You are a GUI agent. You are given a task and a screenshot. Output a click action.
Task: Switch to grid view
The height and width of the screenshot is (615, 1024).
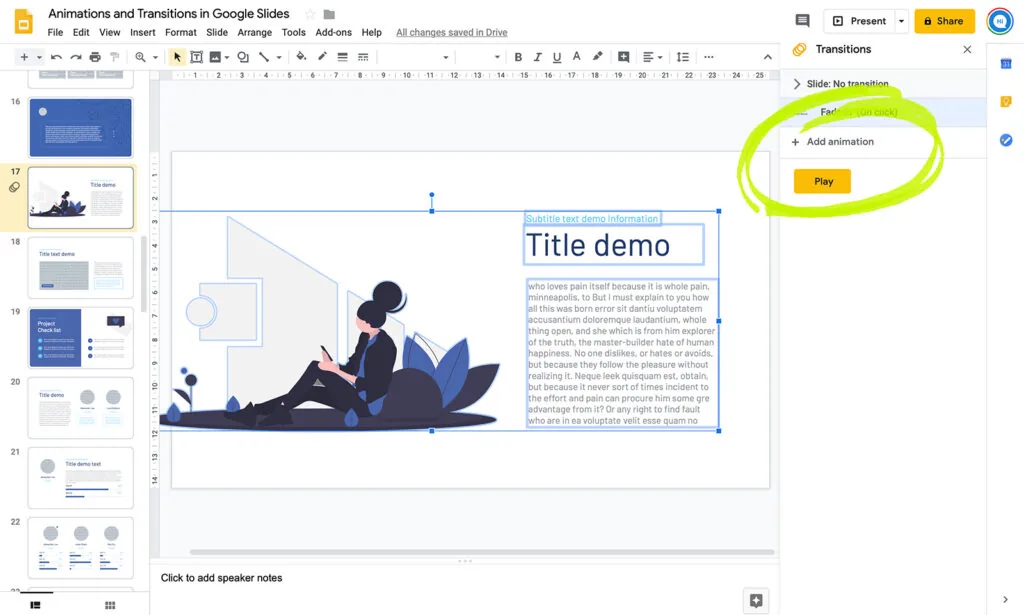[x=110, y=605]
